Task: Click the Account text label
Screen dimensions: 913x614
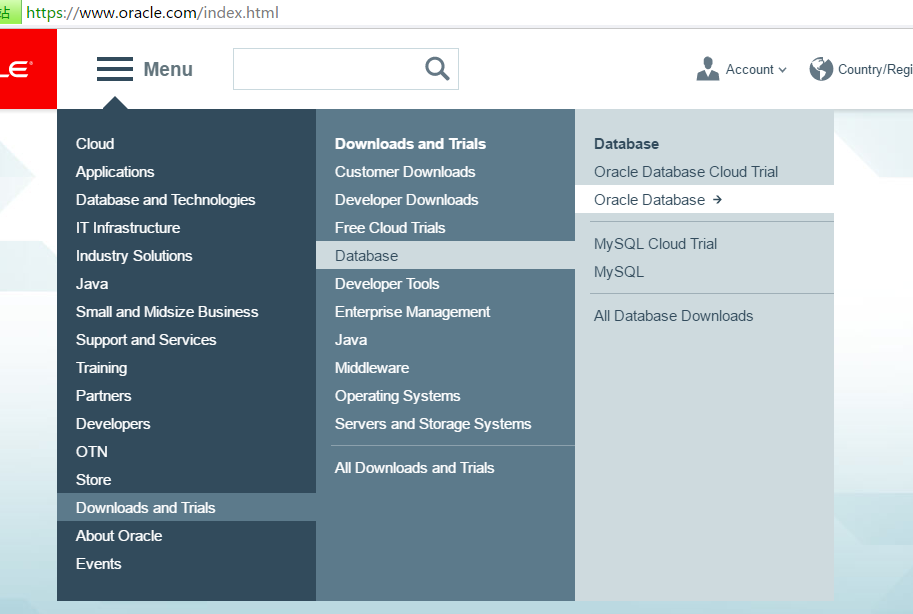Action: point(749,69)
